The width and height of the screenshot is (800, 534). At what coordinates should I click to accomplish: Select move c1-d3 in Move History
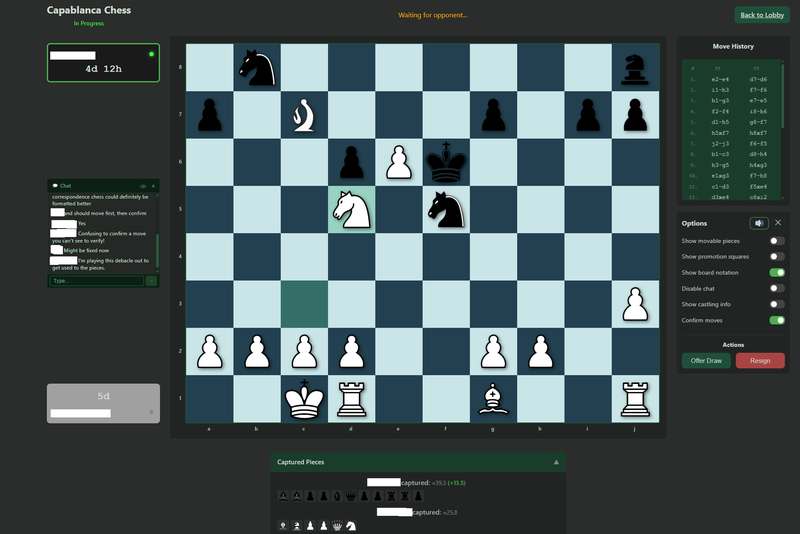[x=720, y=186]
